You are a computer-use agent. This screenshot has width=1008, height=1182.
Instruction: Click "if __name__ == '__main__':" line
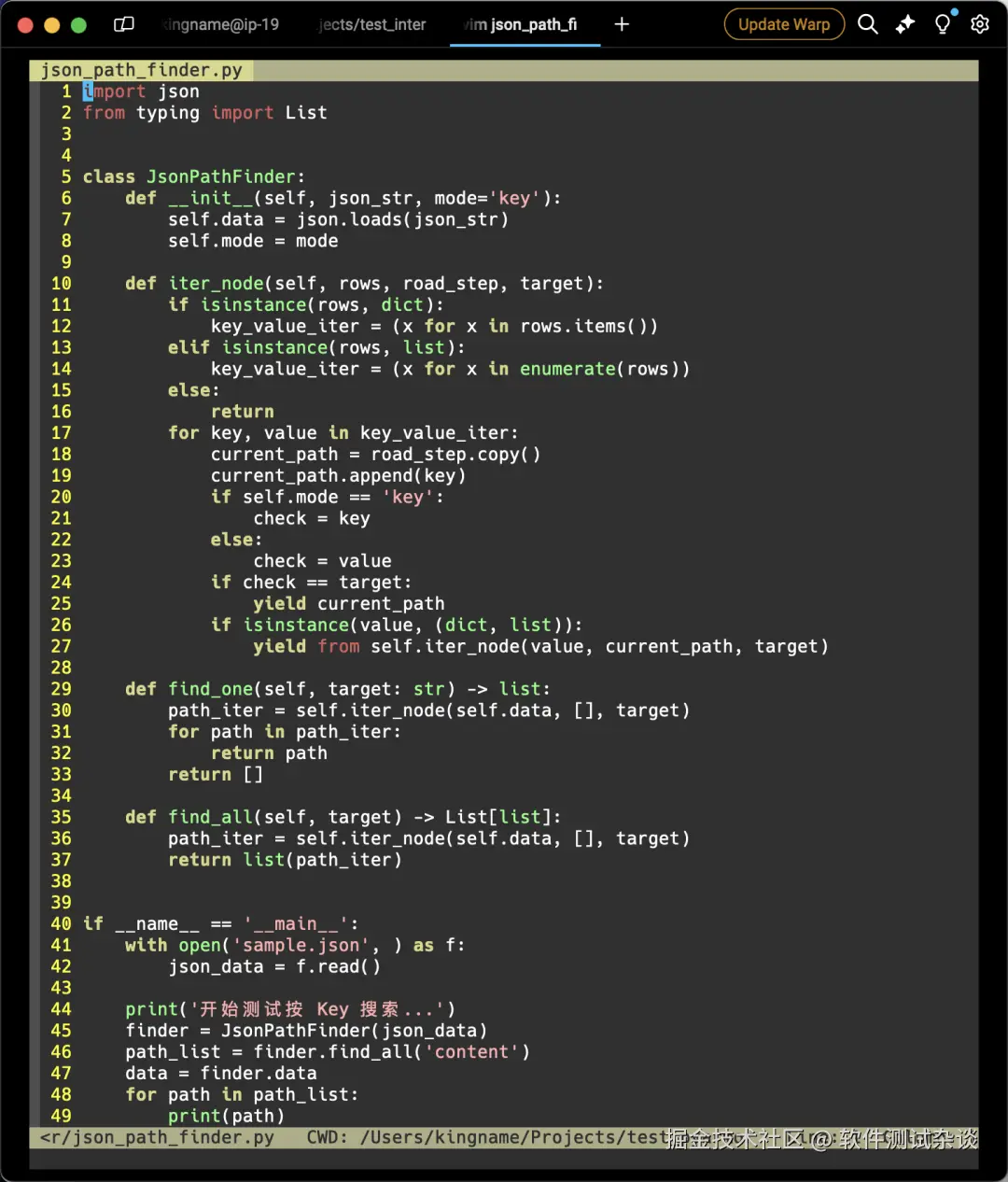pos(221,924)
